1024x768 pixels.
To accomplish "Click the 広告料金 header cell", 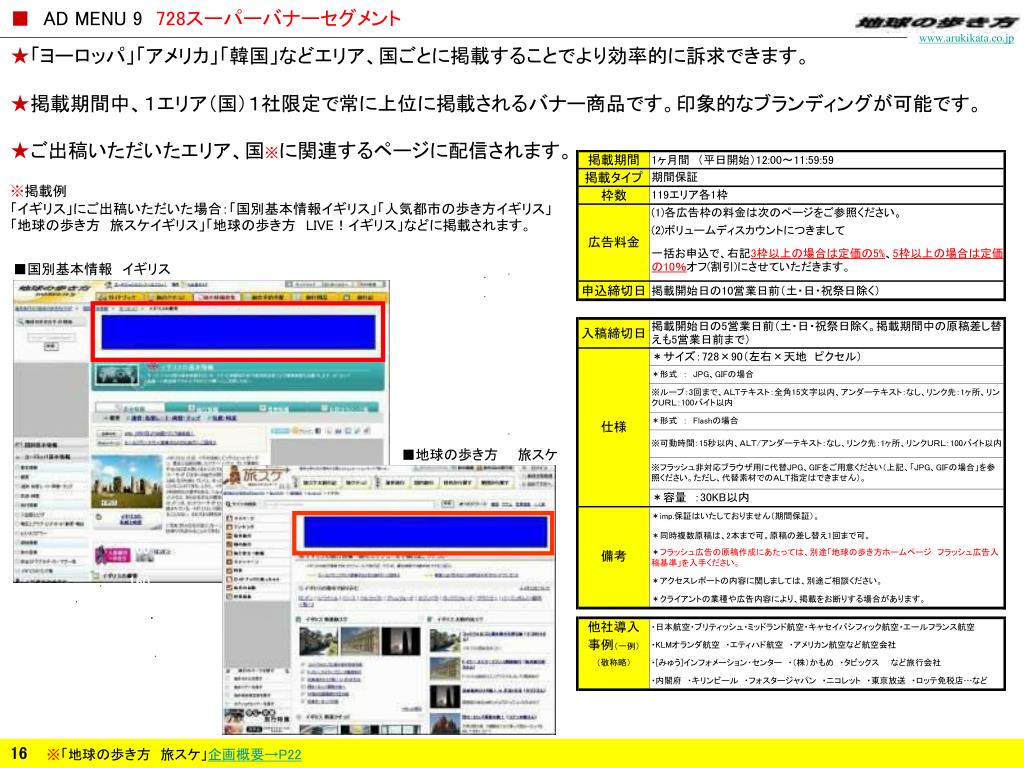I will coord(613,242).
